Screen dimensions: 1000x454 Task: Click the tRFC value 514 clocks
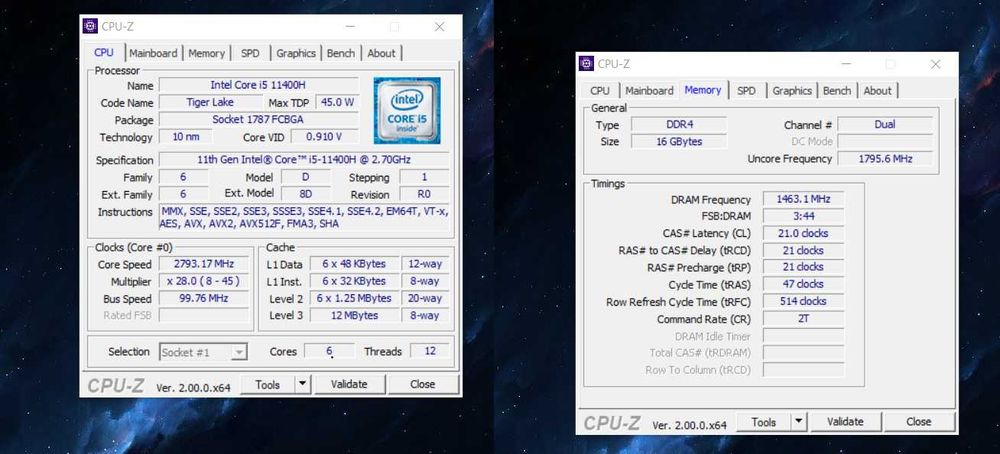point(804,301)
